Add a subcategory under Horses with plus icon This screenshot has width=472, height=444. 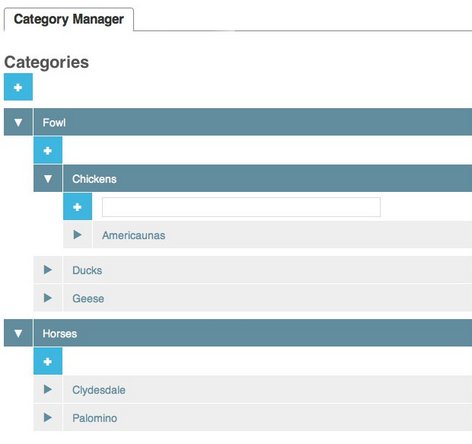48,361
